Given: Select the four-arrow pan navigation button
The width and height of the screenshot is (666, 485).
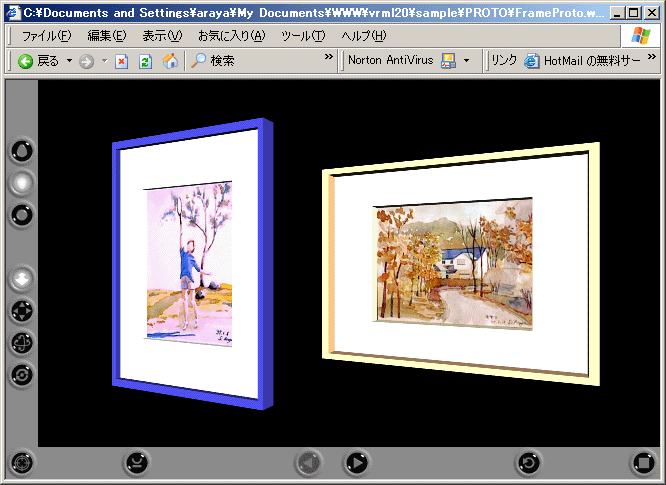Looking at the screenshot, I should (22, 311).
